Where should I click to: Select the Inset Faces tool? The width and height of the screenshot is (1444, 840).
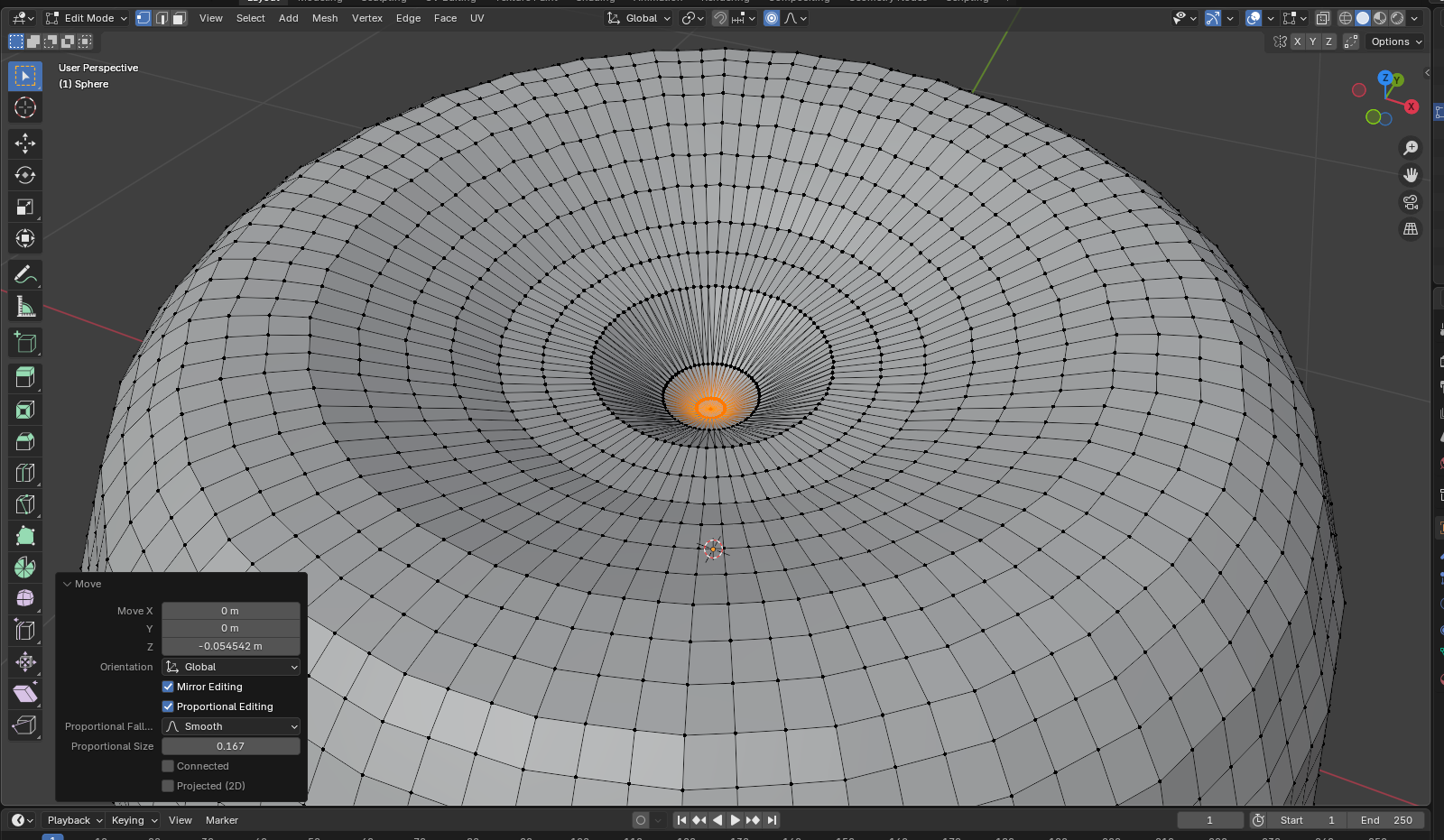click(x=25, y=410)
